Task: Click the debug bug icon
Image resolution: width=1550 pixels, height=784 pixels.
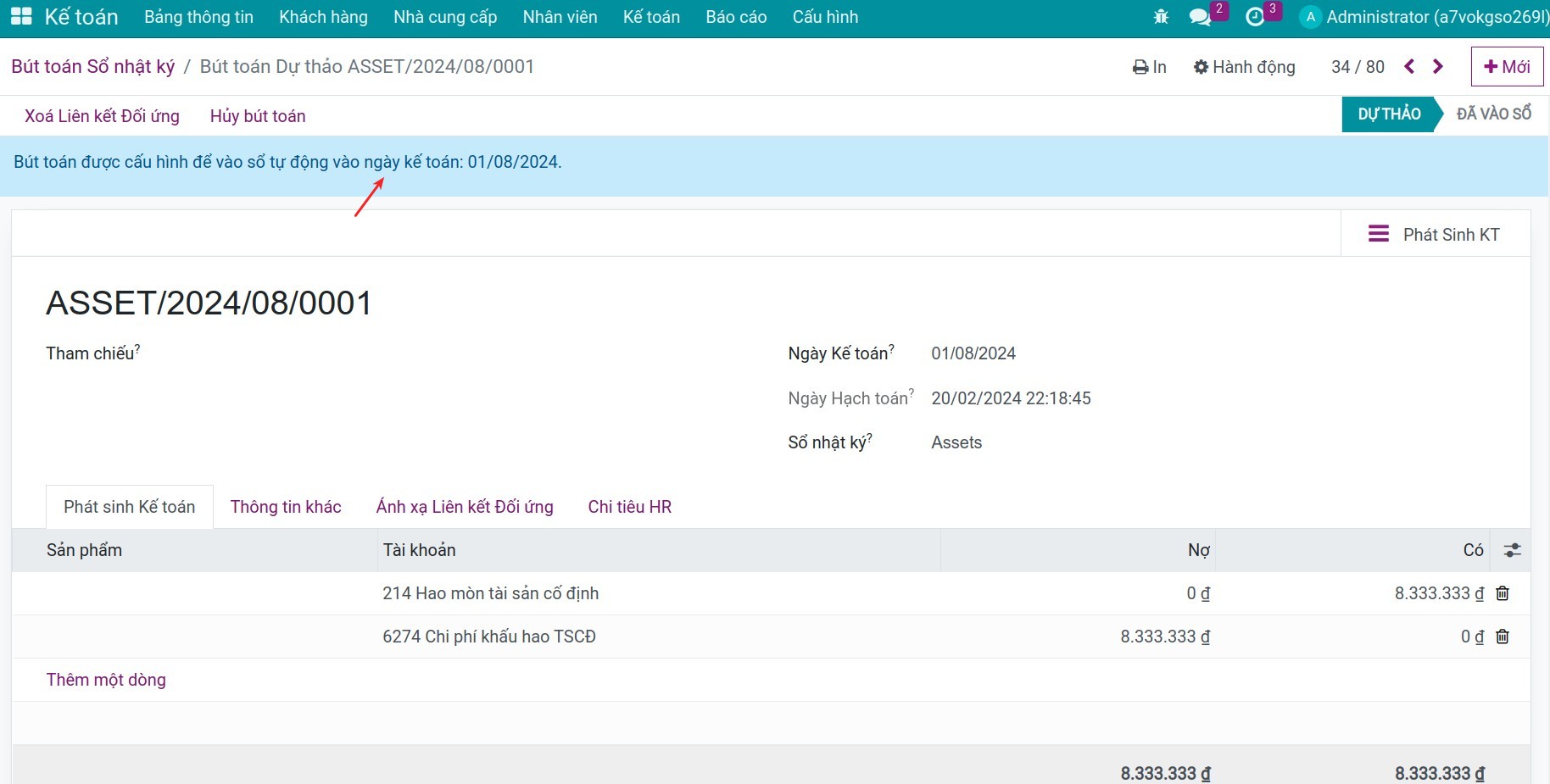Action: tap(1161, 17)
